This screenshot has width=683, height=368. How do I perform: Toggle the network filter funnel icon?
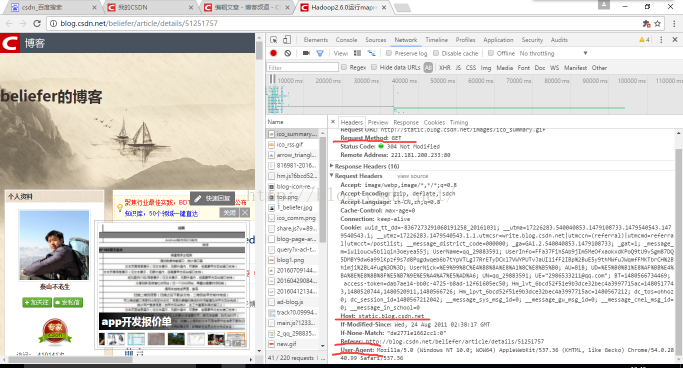point(320,53)
